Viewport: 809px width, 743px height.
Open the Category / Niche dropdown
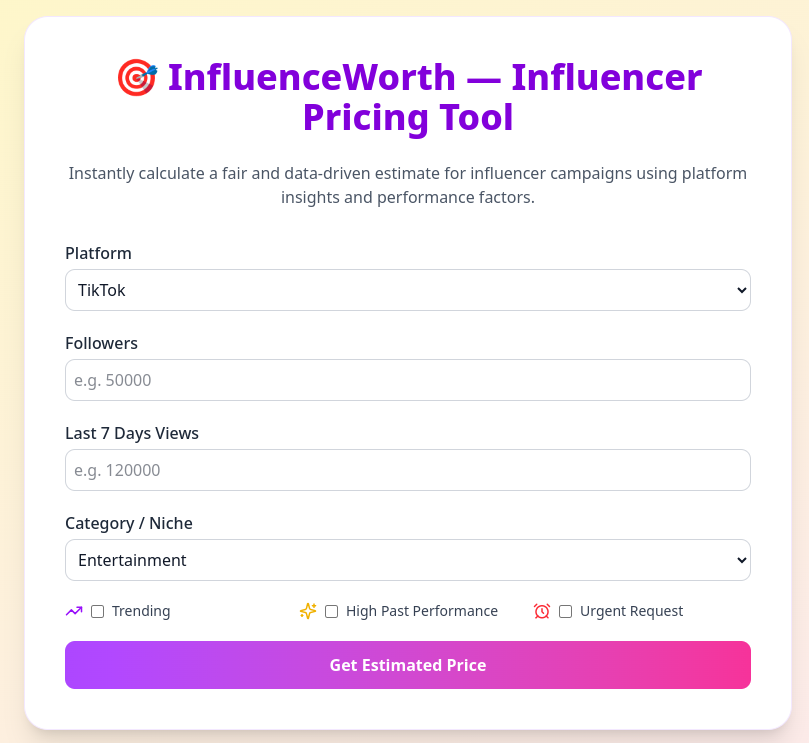407,560
